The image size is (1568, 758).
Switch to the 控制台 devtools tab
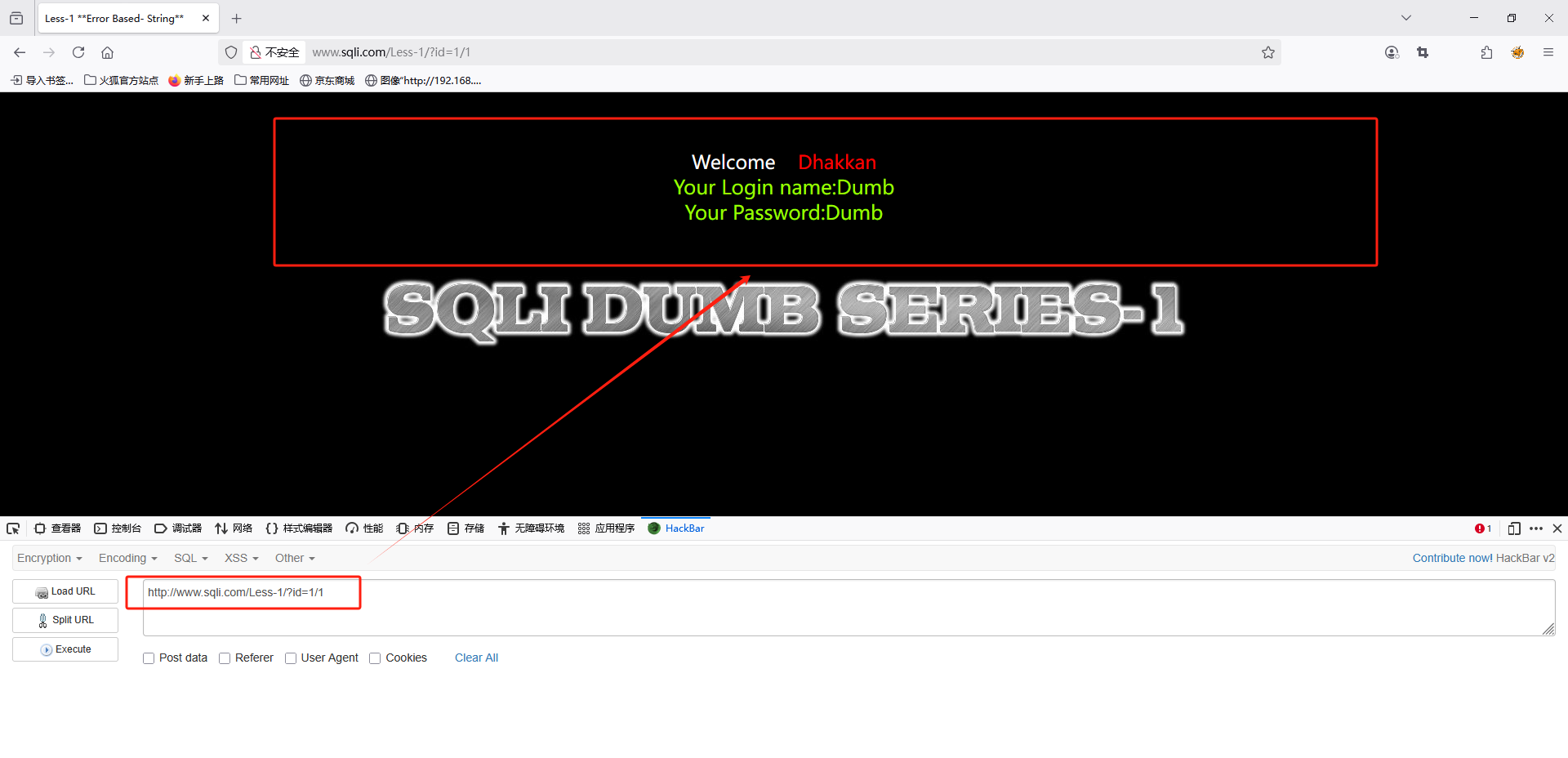click(118, 528)
